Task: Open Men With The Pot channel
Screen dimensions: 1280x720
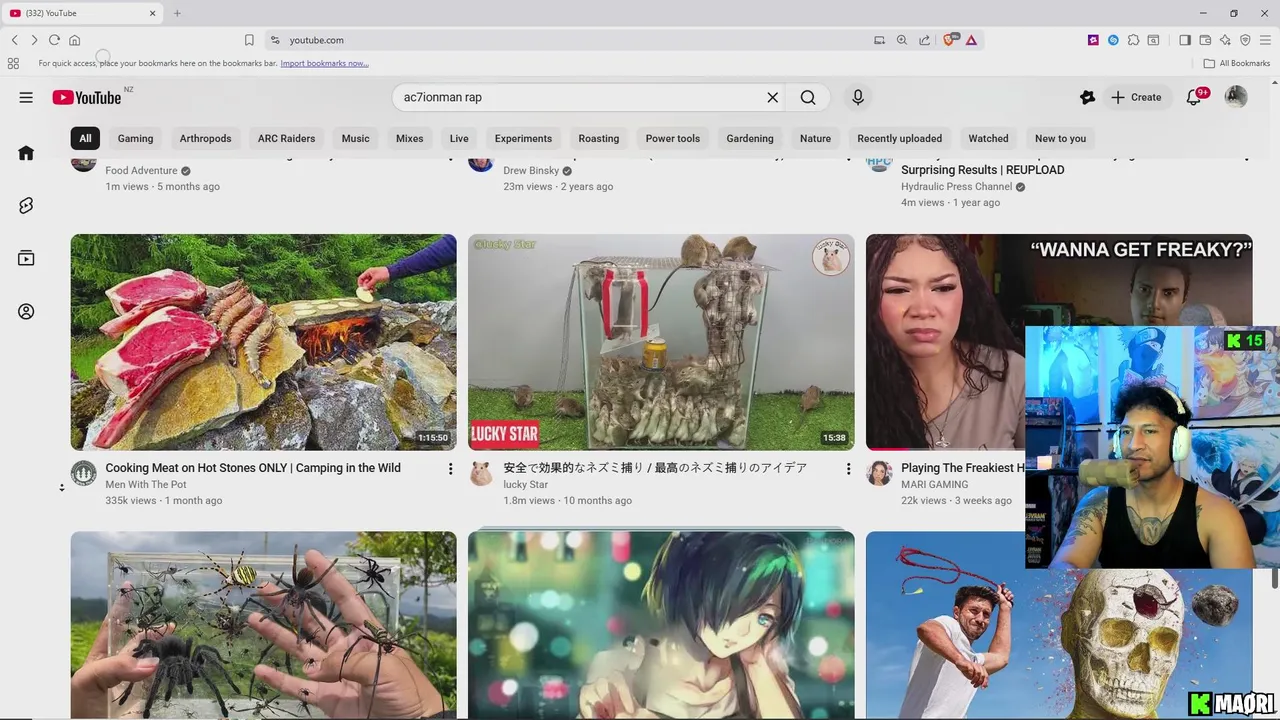Action: click(x=146, y=485)
